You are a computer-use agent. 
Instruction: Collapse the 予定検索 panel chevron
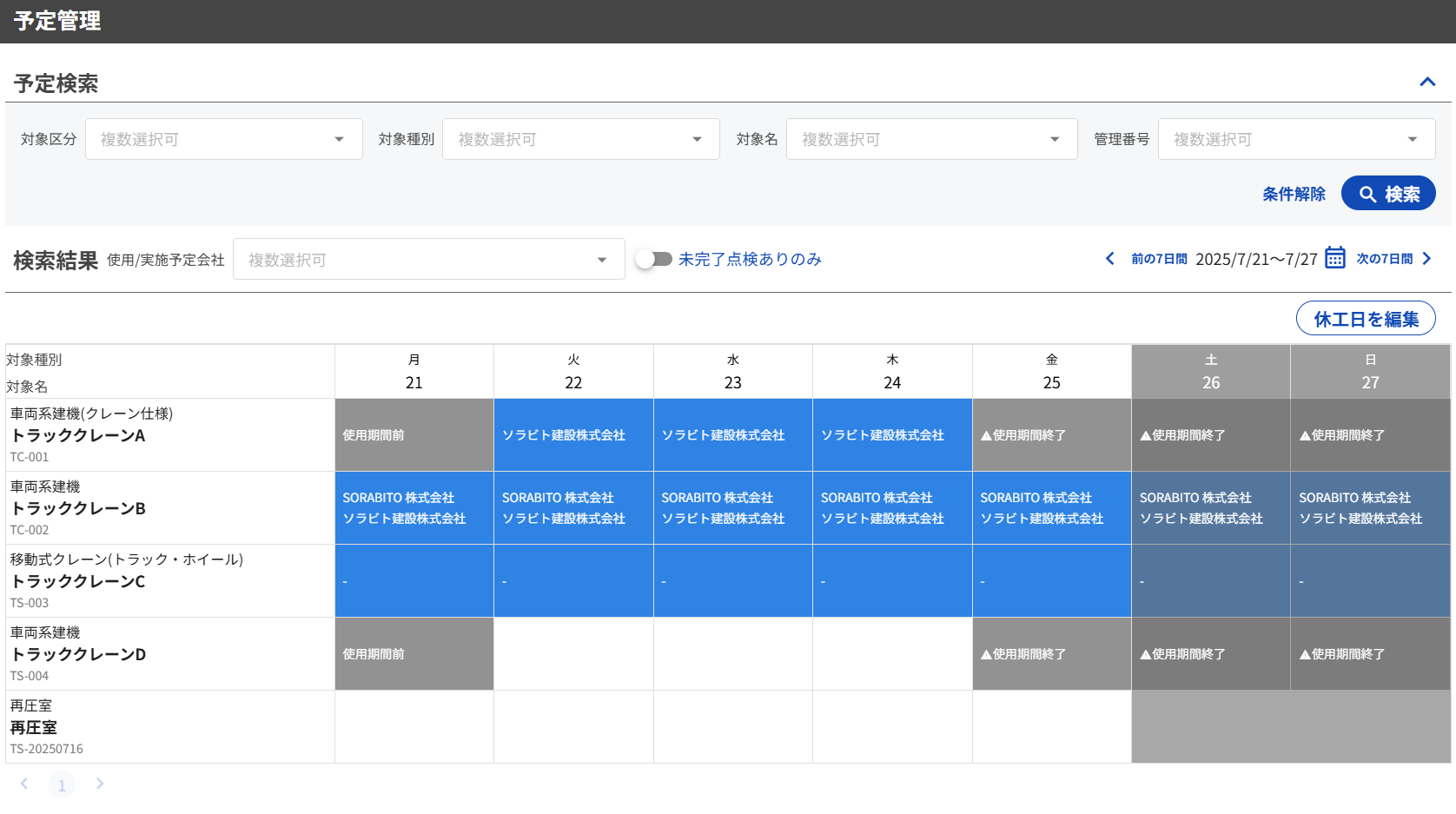(x=1426, y=82)
